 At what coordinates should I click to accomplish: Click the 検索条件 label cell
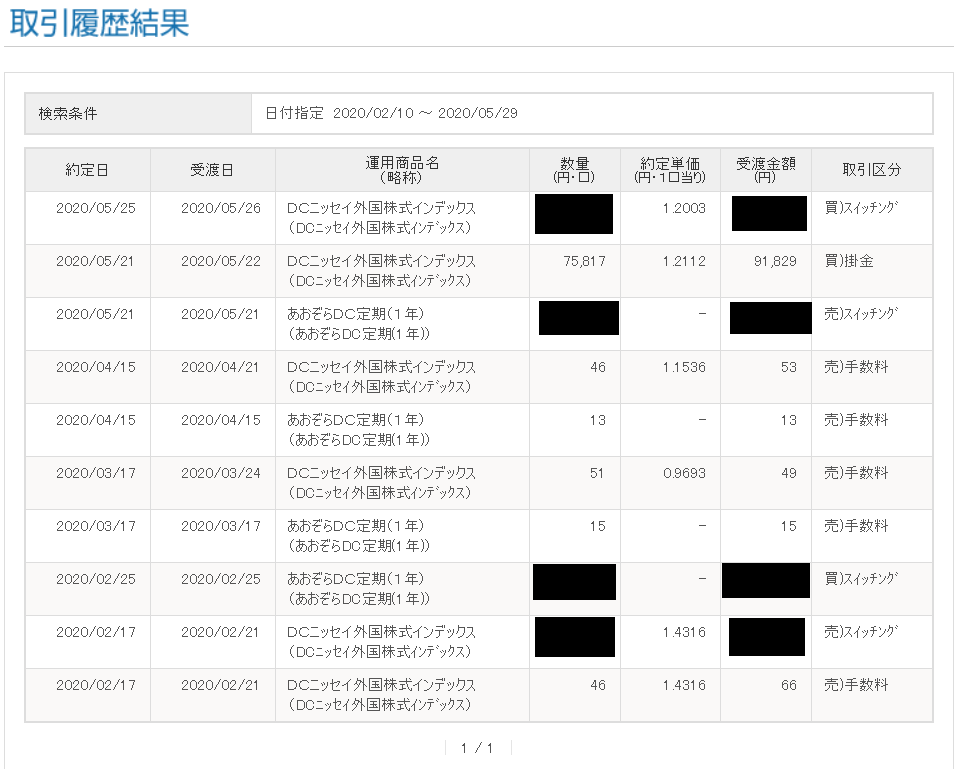68,114
